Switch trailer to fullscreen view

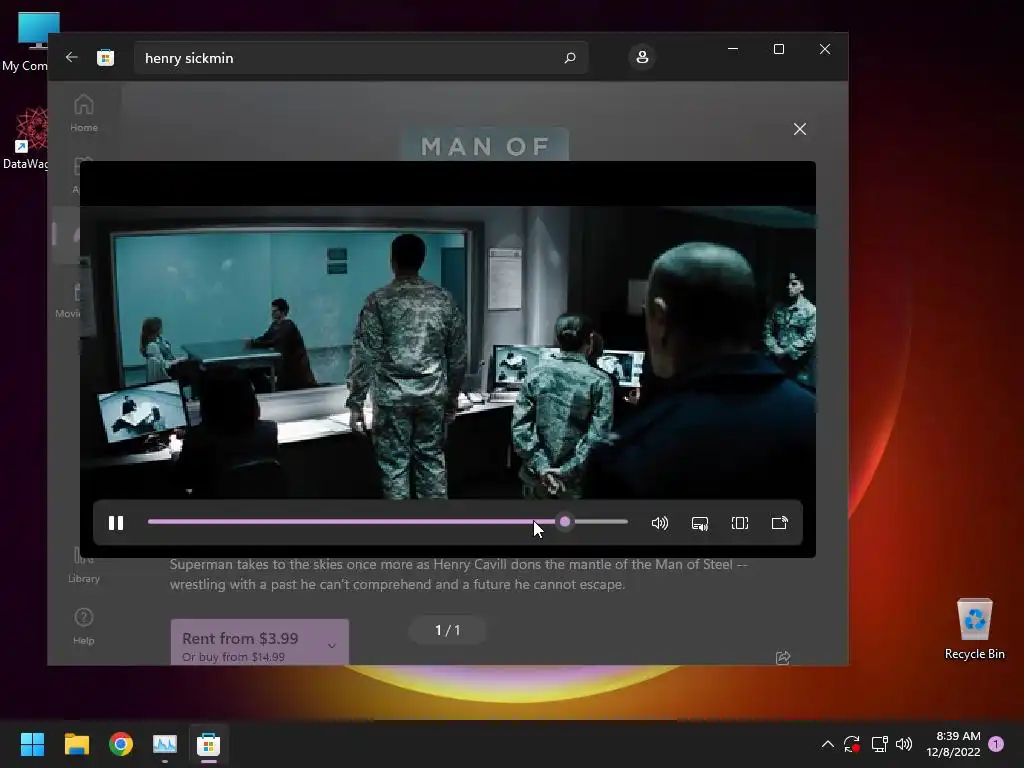point(740,523)
